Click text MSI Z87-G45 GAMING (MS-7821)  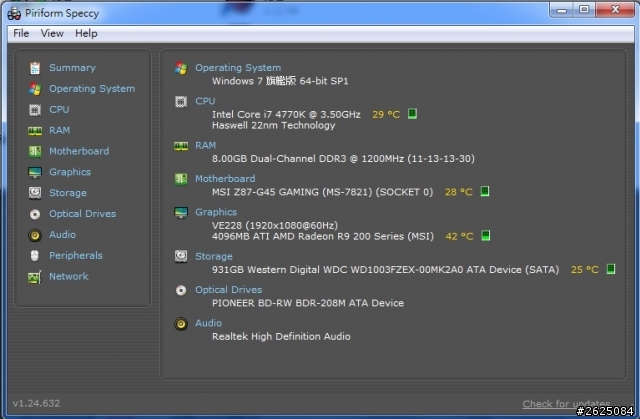tap(292, 192)
